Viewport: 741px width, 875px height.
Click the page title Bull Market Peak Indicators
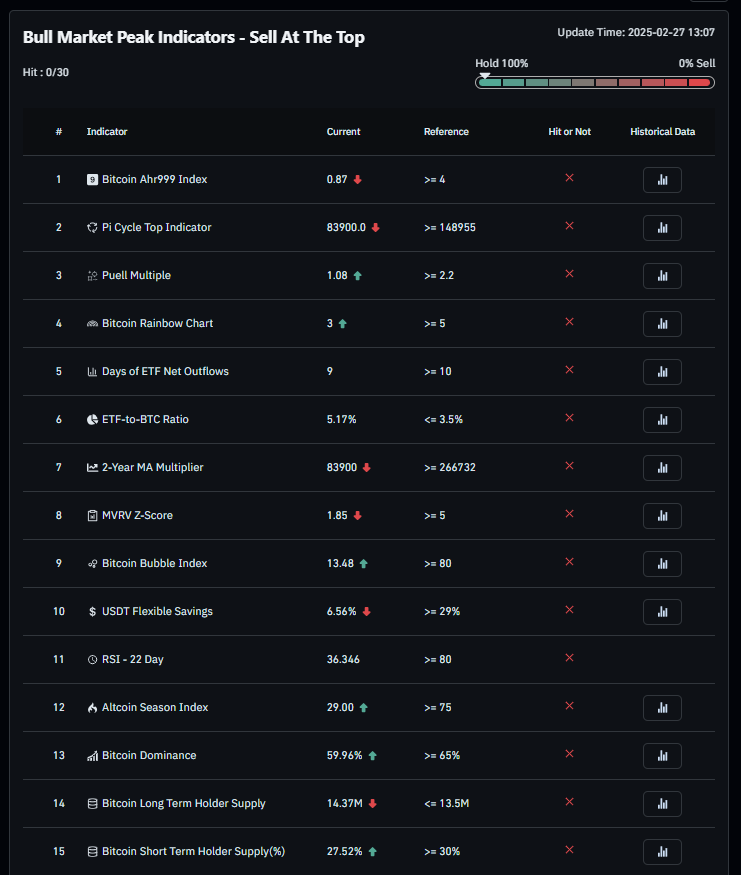tap(194, 37)
